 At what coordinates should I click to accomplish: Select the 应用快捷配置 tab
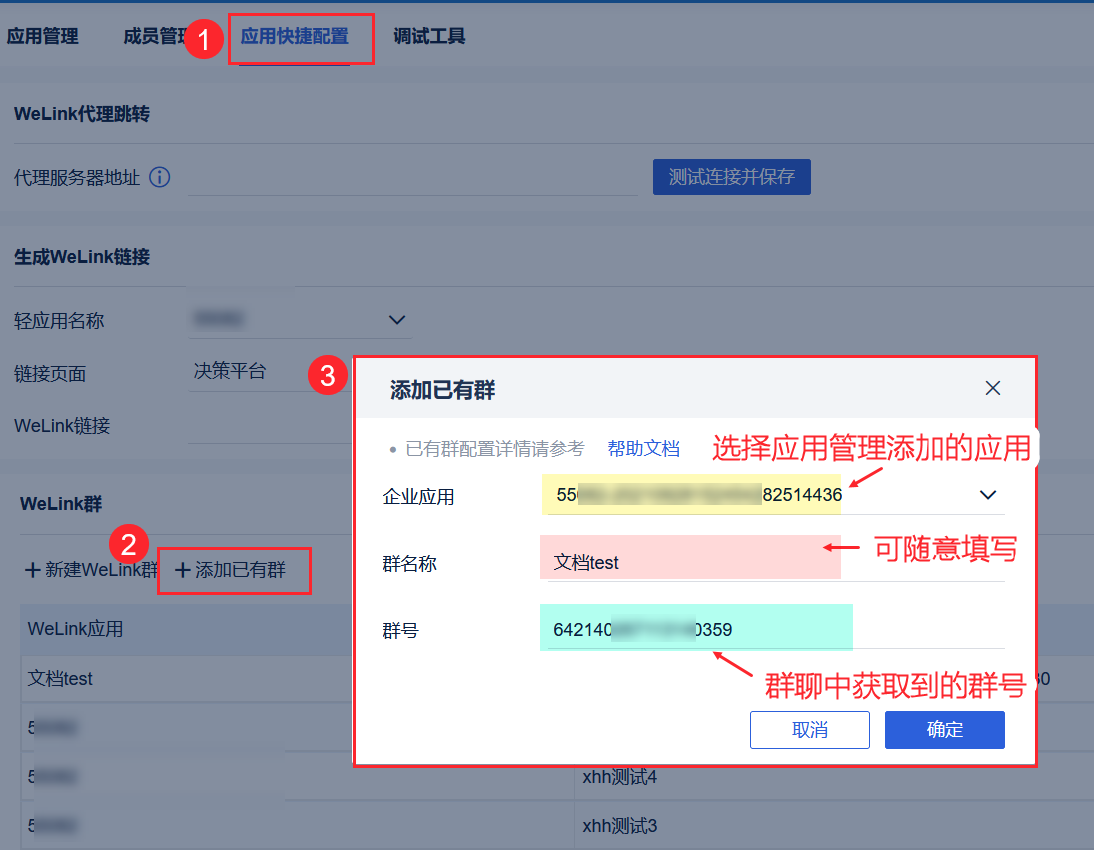[x=294, y=36]
